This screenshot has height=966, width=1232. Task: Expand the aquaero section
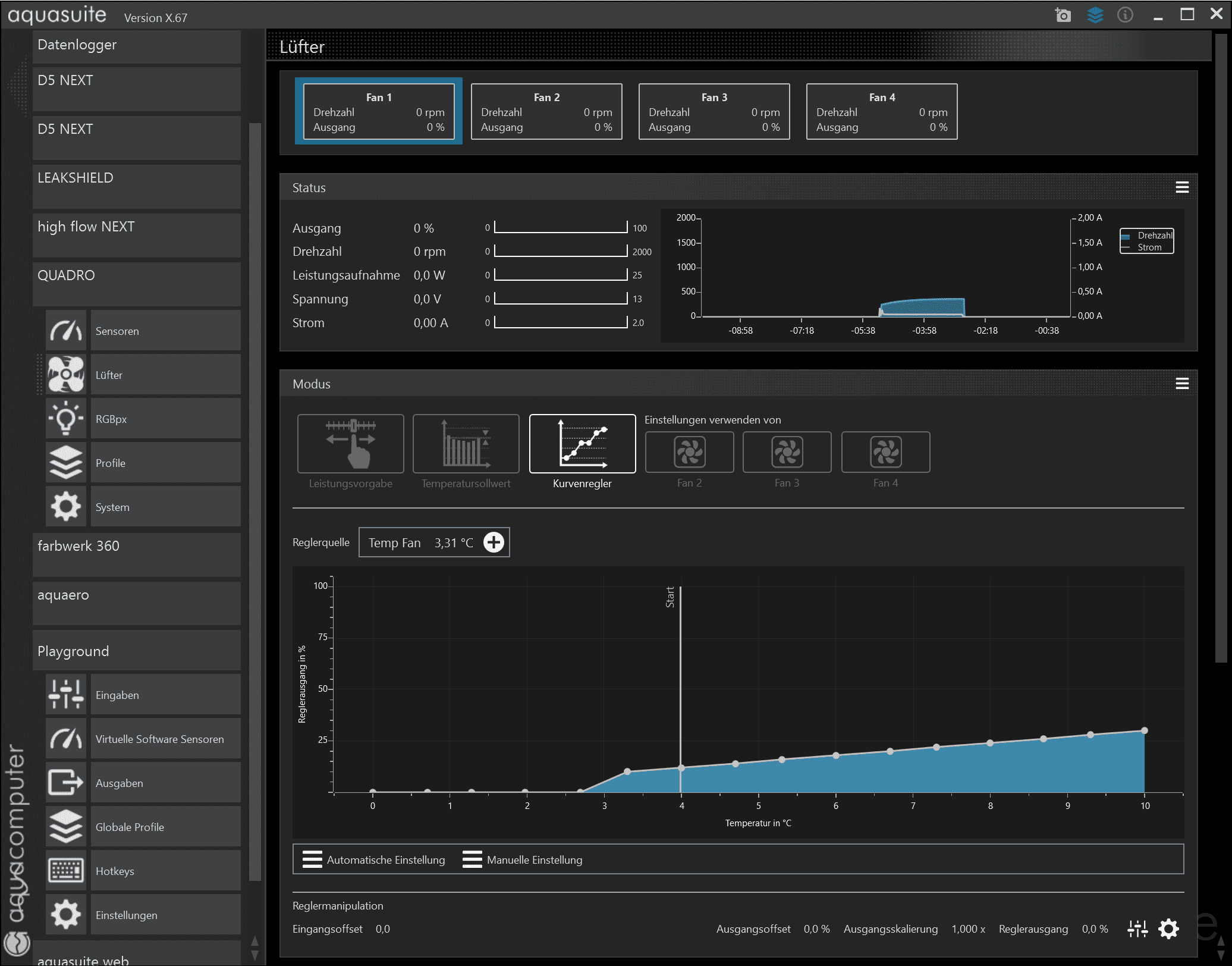(x=137, y=603)
